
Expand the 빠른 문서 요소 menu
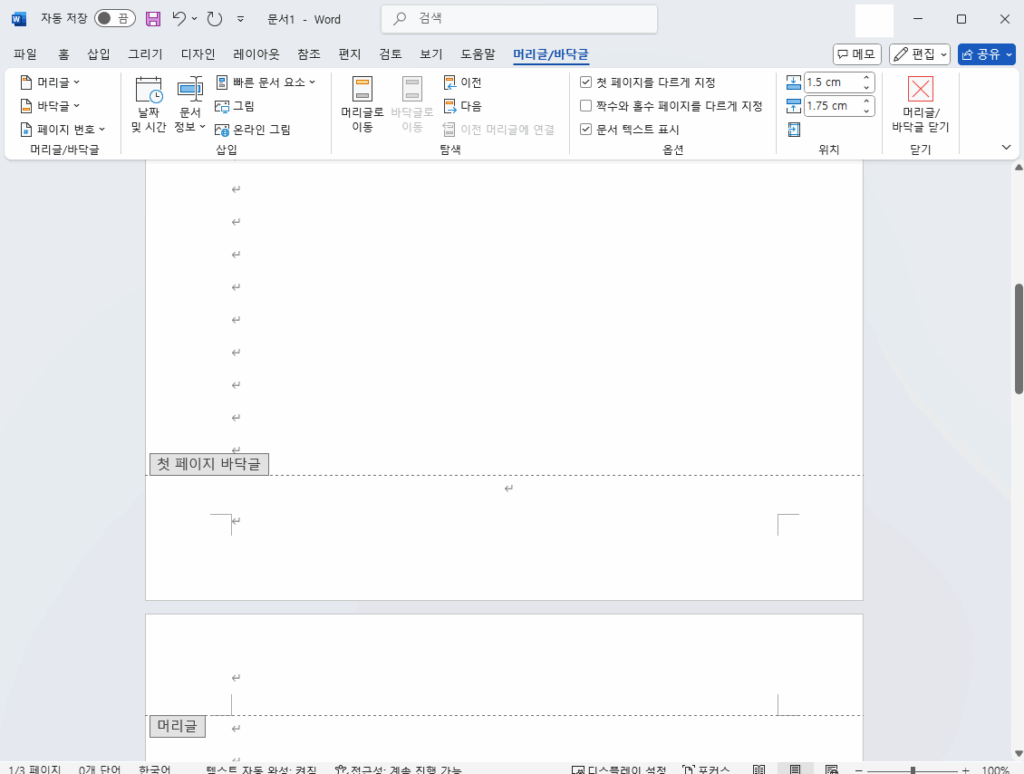click(263, 82)
